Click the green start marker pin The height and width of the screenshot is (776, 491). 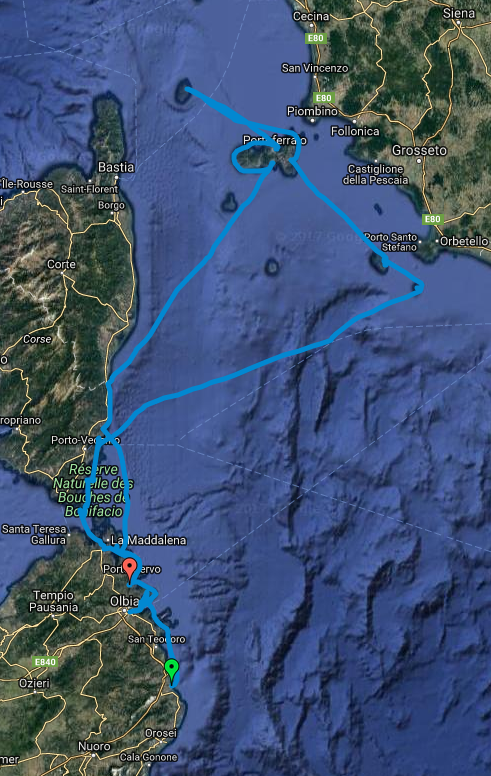click(x=171, y=671)
